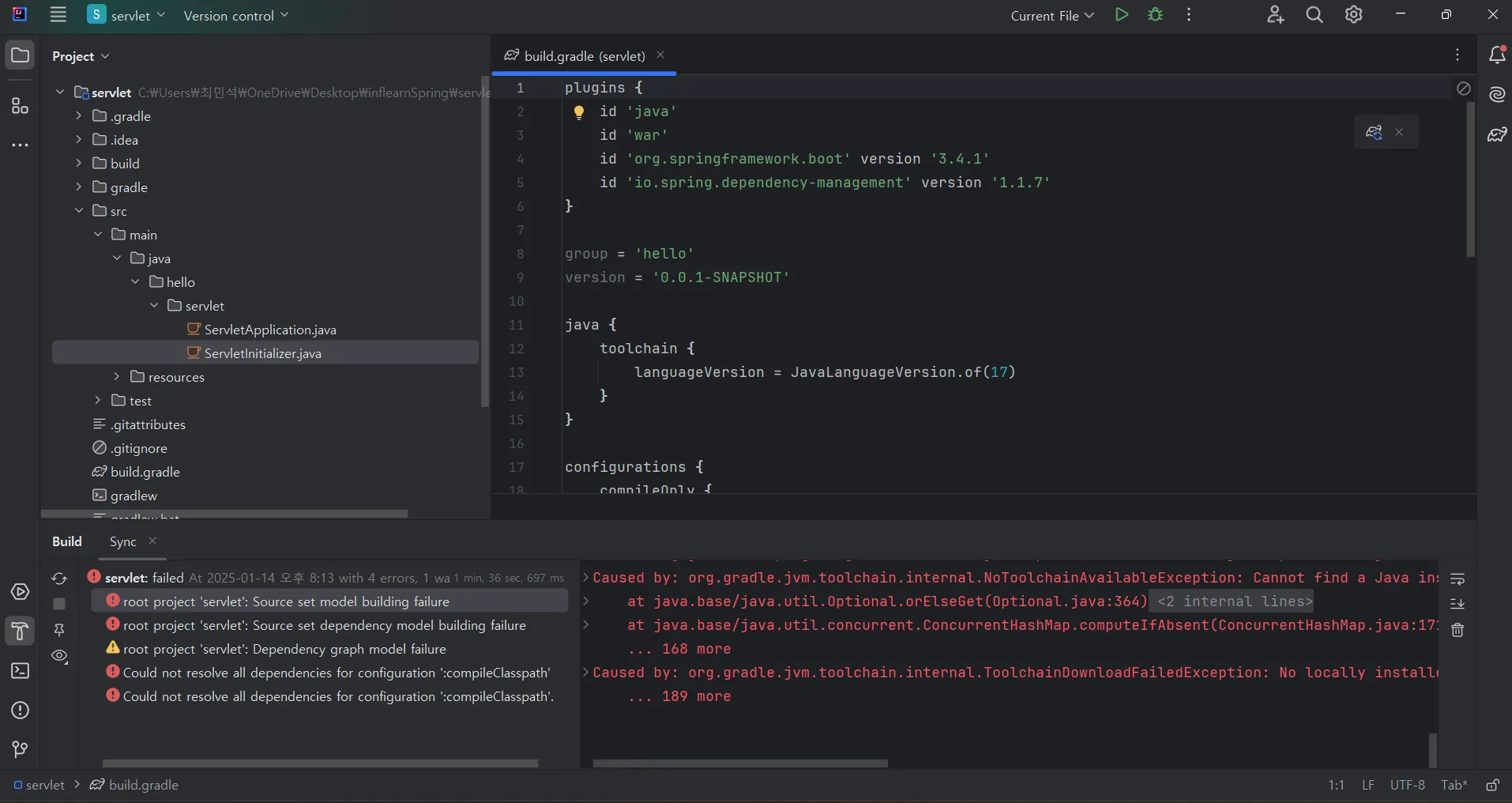This screenshot has height=803, width=1512.
Task: Rerun Gradle sync in Build panel
Action: point(59,579)
